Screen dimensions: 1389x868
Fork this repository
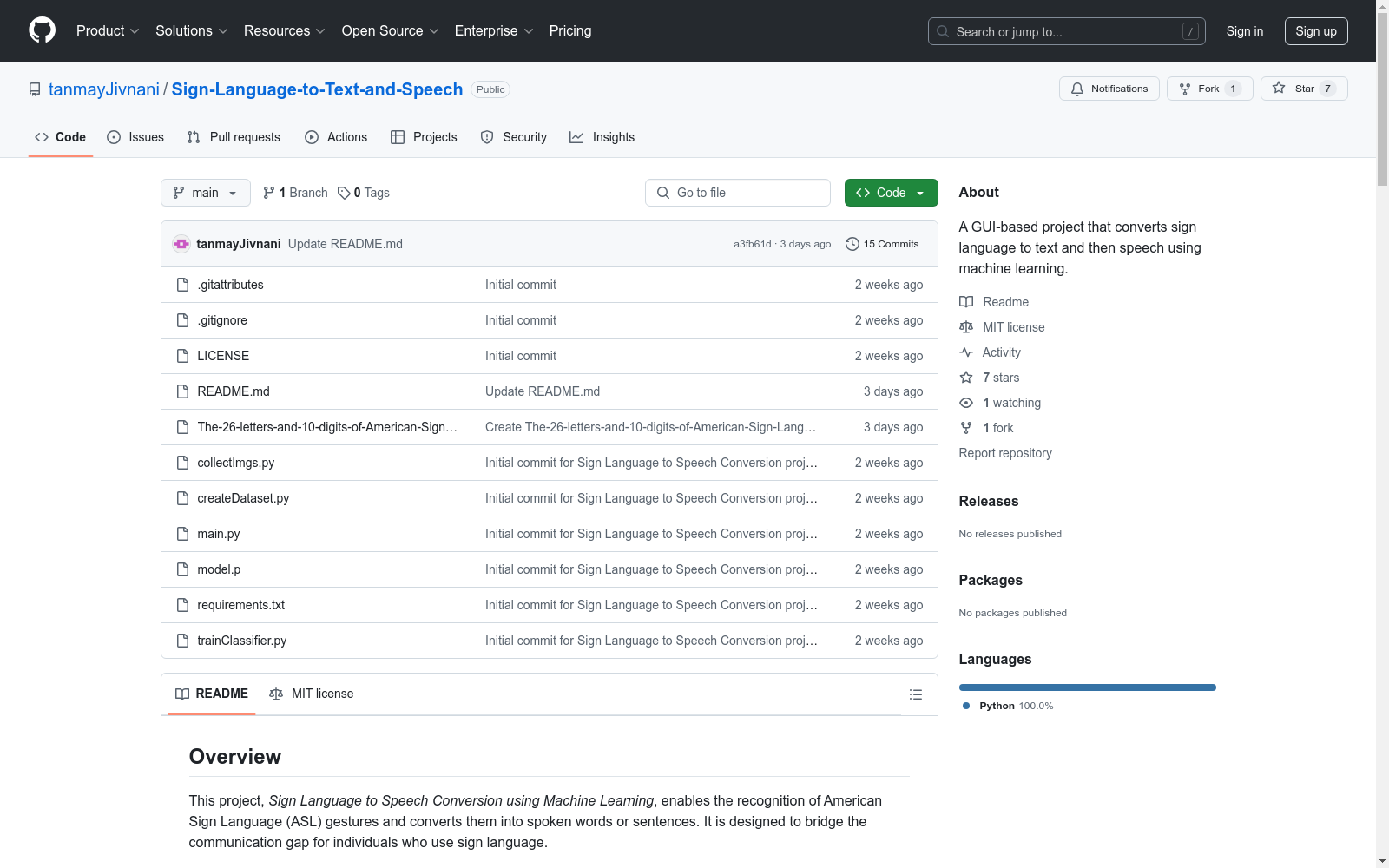click(x=1209, y=89)
